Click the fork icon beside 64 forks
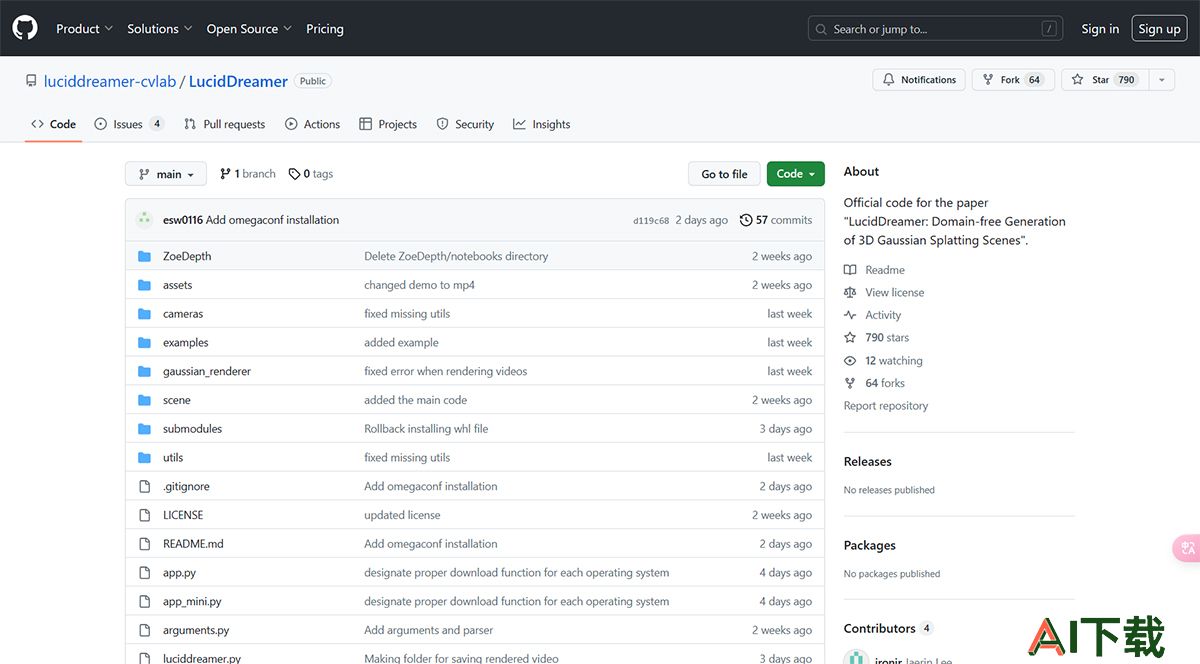 pos(850,383)
